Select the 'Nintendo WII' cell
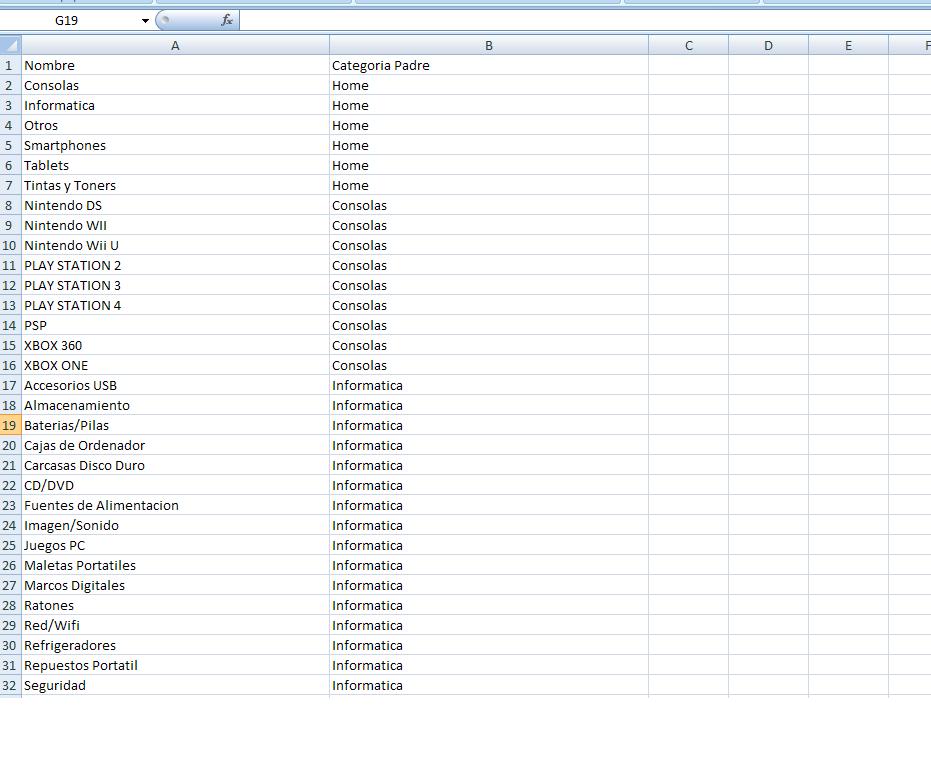This screenshot has height=758, width=931. point(175,226)
